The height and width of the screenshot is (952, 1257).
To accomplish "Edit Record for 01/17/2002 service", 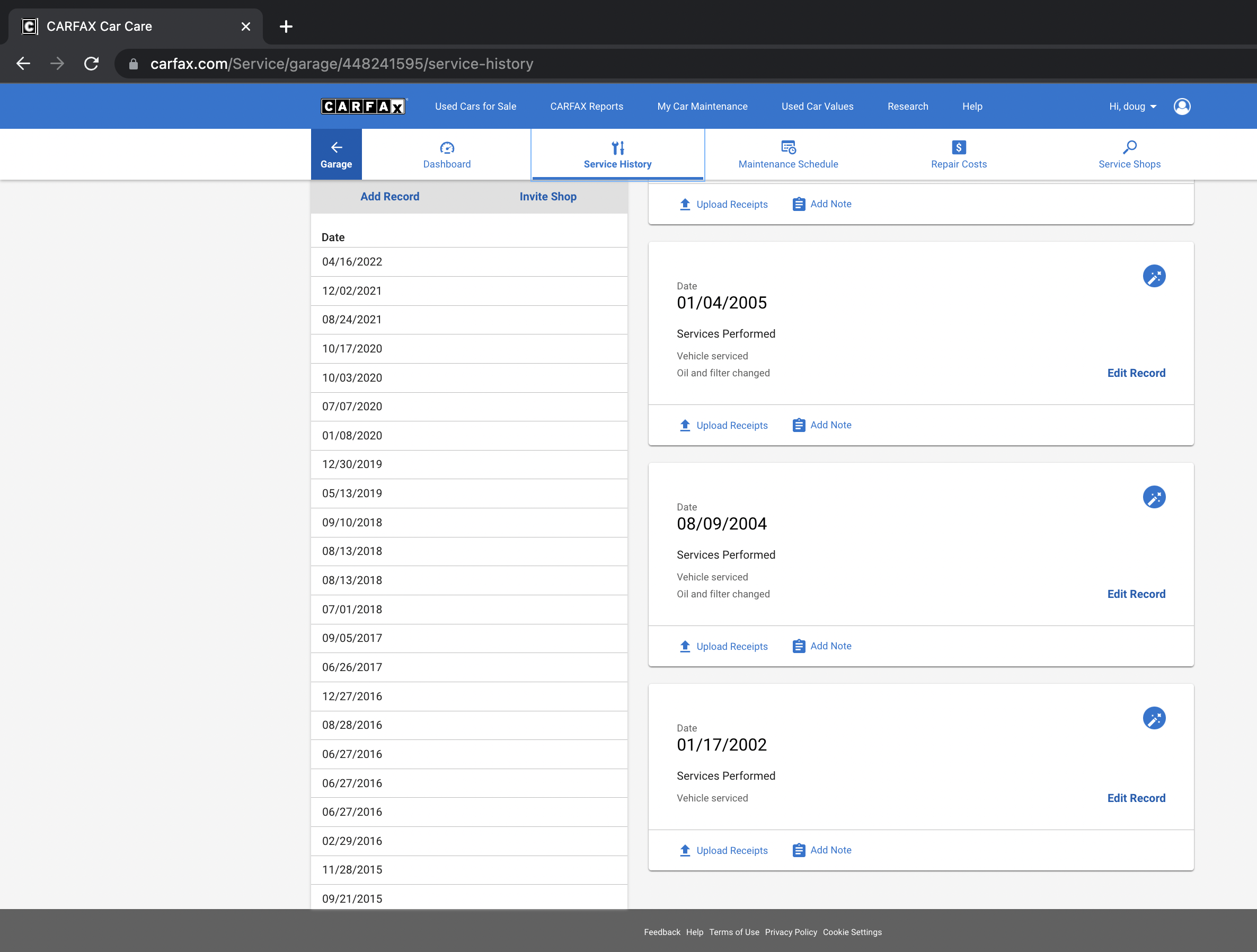I will 1136,798.
